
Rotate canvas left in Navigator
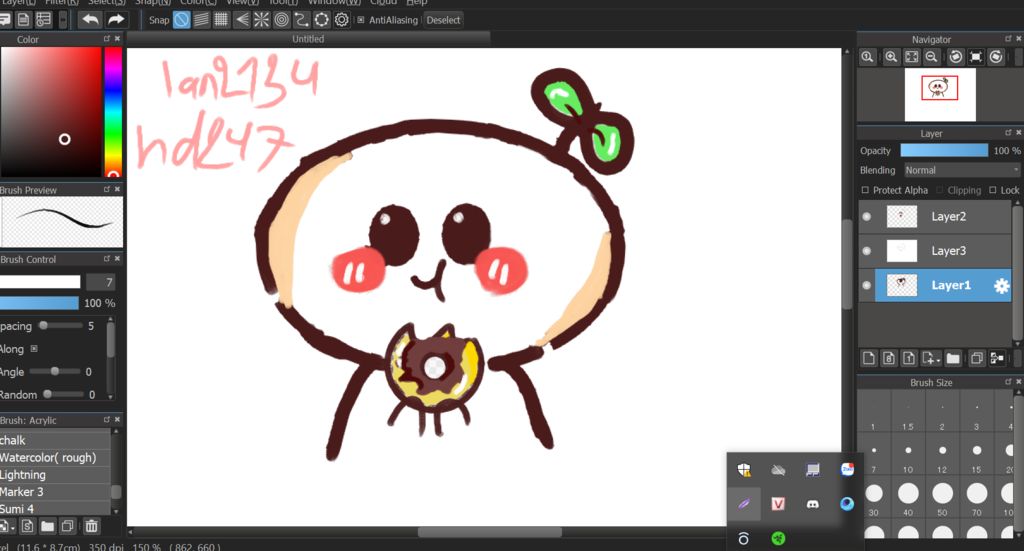pos(955,57)
